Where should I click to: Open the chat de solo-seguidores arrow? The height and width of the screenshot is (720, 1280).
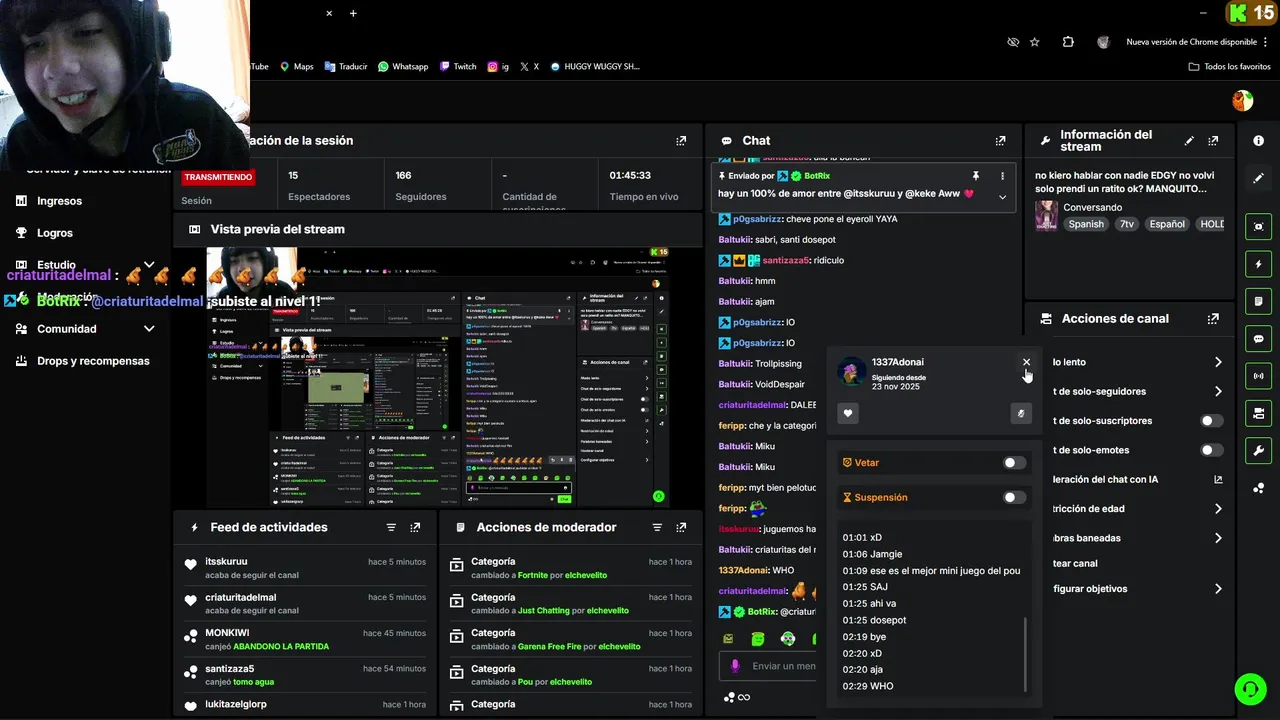pos(1218,392)
